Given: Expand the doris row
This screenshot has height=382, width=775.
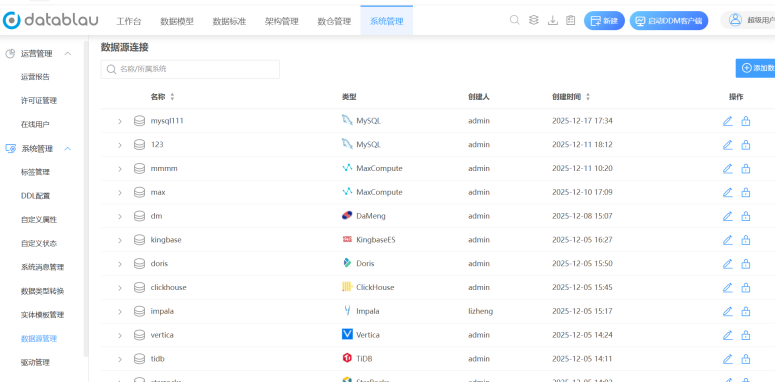Looking at the screenshot, I should (120, 263).
